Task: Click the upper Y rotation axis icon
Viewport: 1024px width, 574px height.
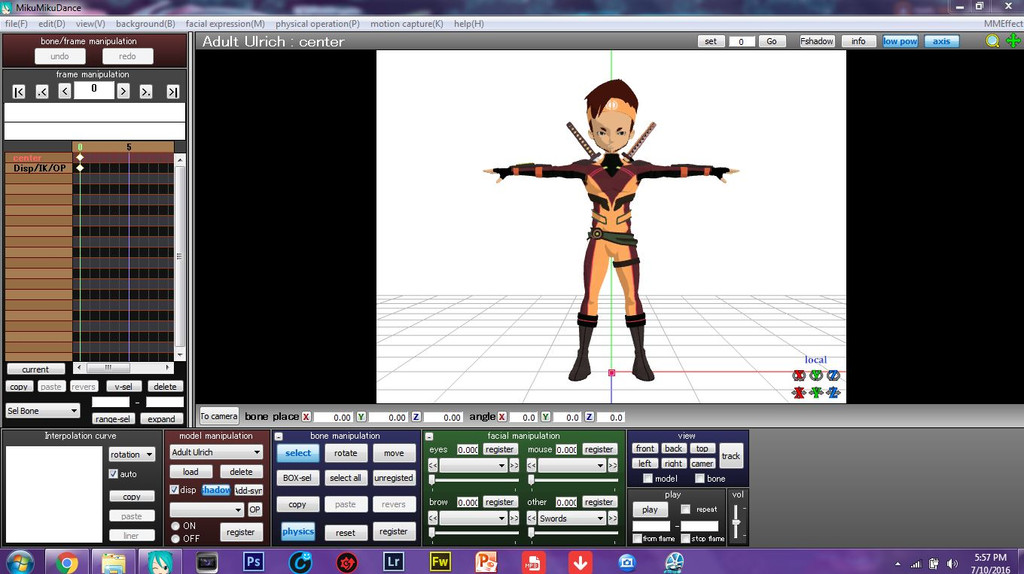Action: pos(816,375)
